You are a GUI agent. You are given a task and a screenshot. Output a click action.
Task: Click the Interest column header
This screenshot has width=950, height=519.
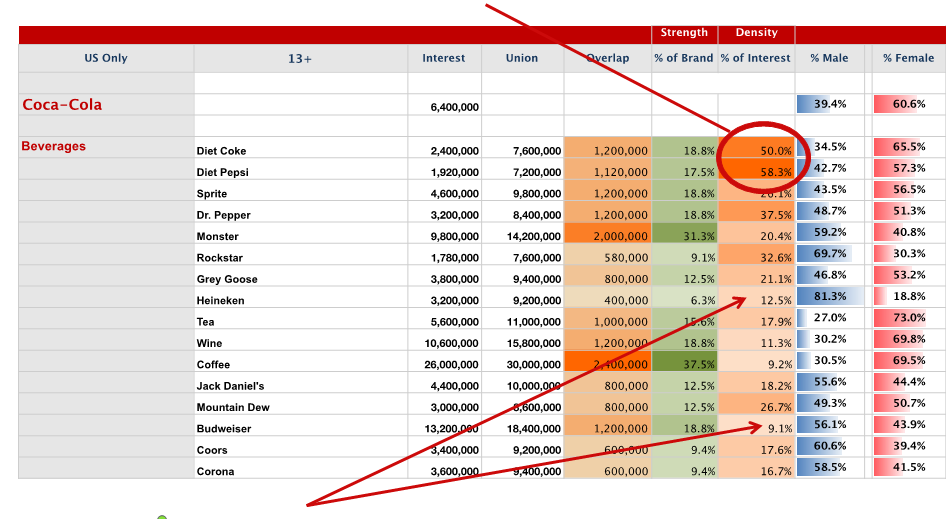(x=444, y=58)
